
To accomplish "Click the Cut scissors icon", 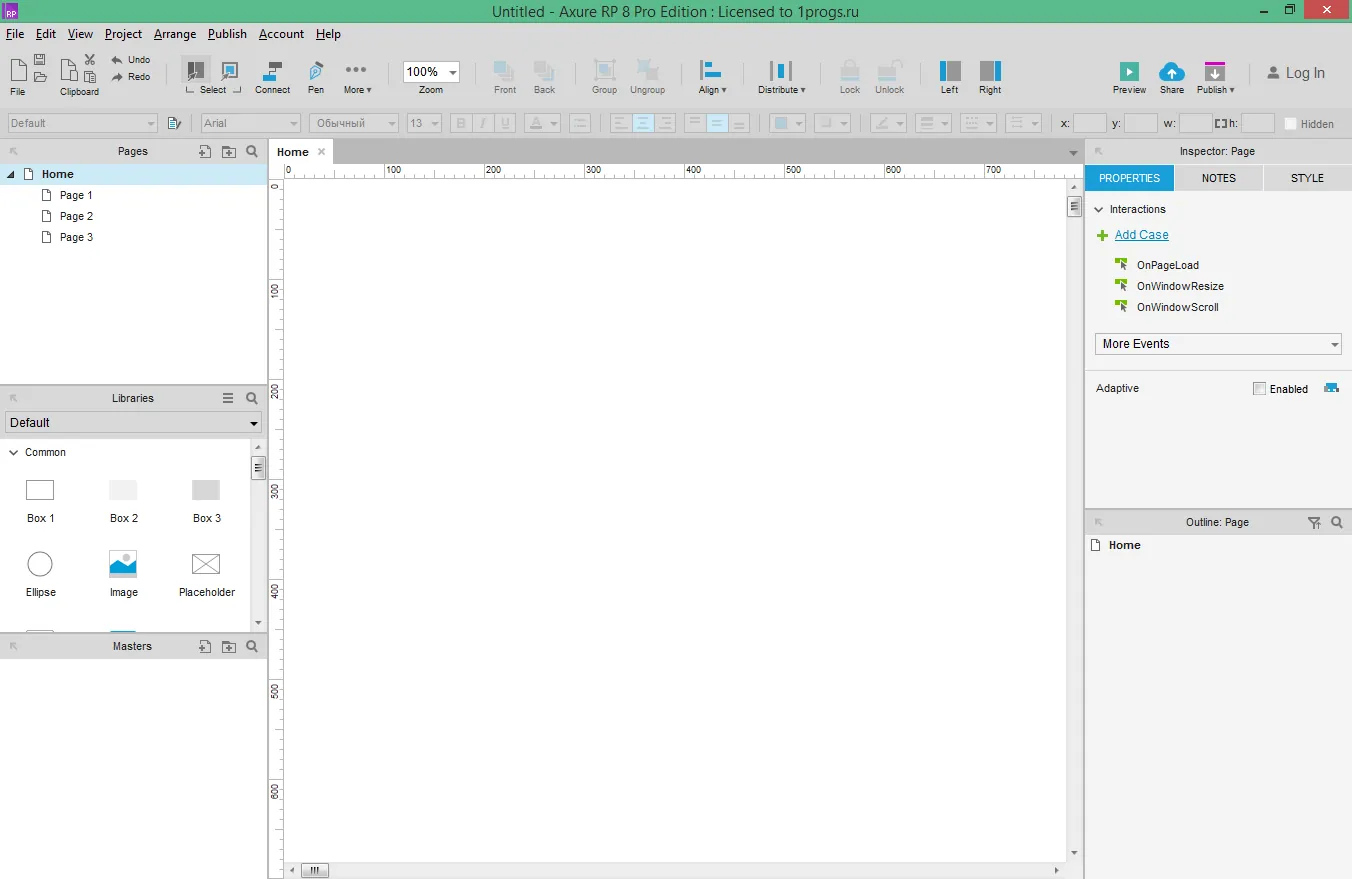I will [x=90, y=60].
